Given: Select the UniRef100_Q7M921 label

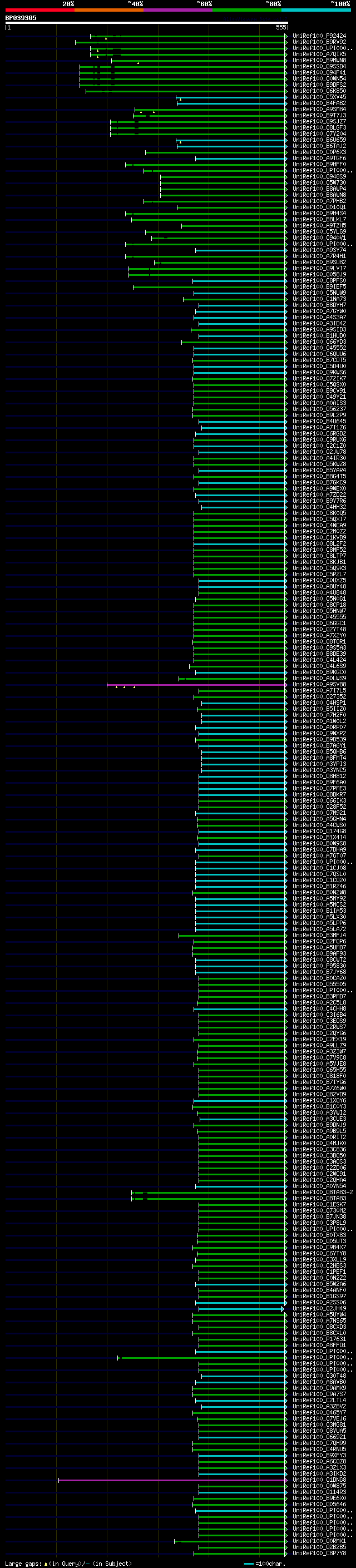Looking at the screenshot, I should click(319, 813).
